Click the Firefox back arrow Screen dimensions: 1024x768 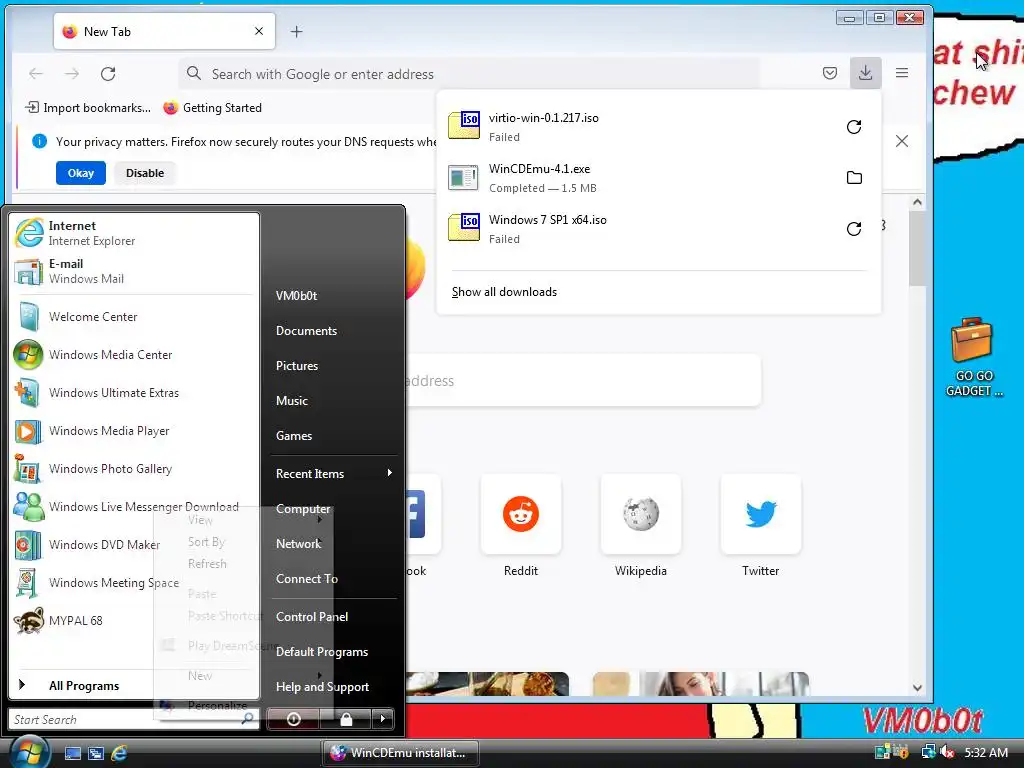(x=36, y=74)
